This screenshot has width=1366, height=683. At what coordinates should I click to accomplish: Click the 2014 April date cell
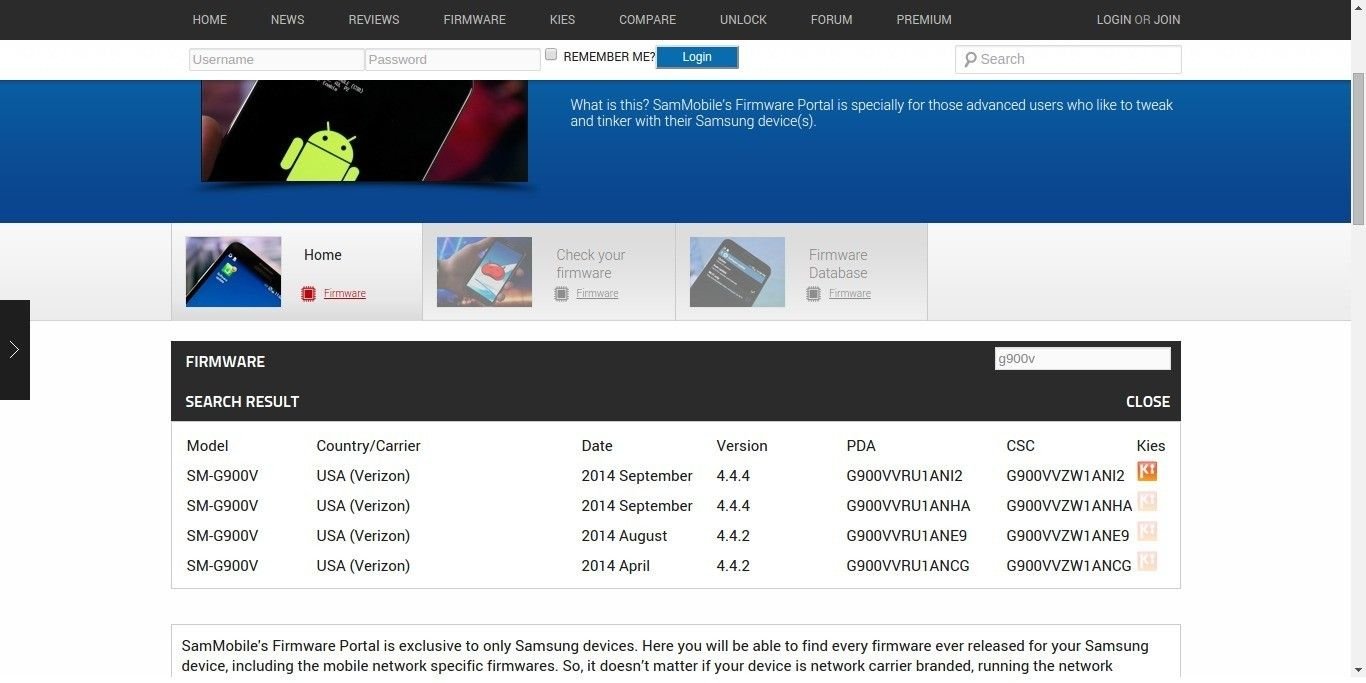(x=616, y=566)
